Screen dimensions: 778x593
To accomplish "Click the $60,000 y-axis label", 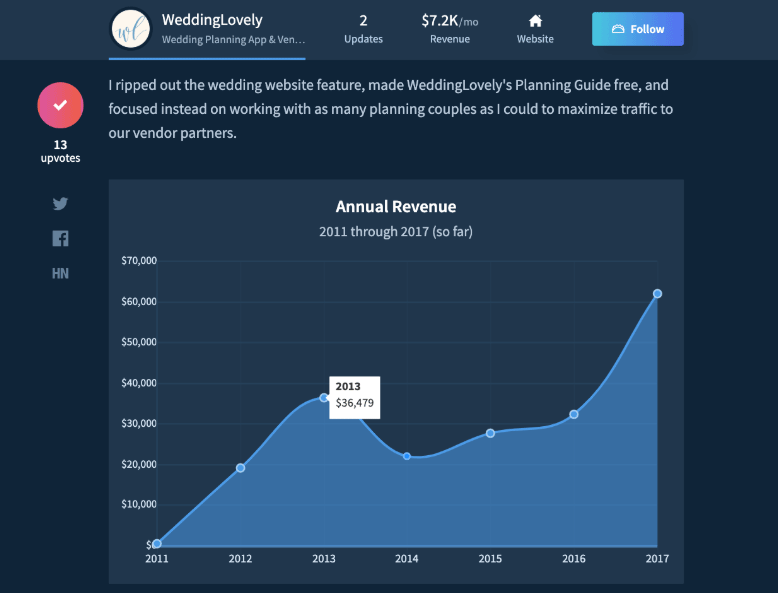I will pyautogui.click(x=139, y=302).
